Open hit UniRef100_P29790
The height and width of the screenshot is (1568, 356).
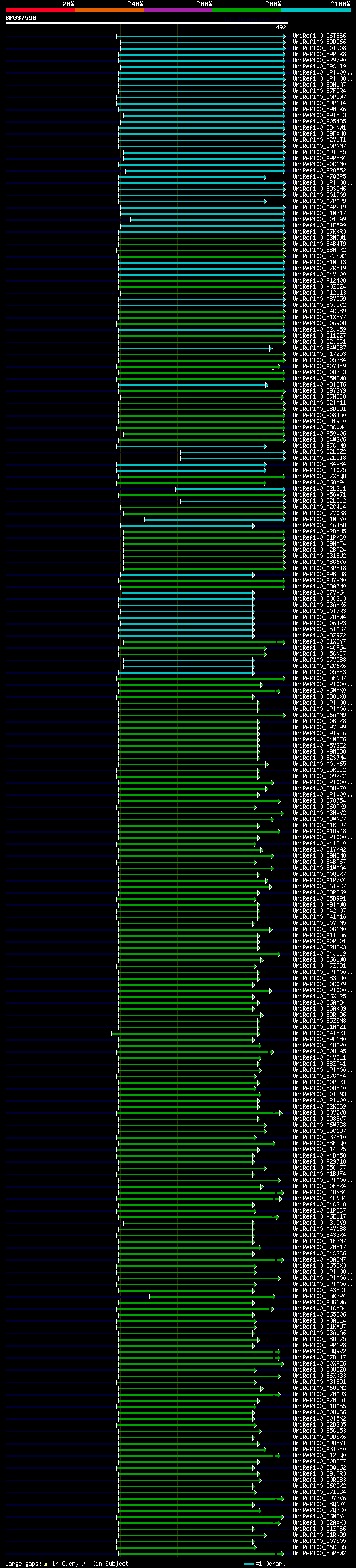(x=319, y=60)
